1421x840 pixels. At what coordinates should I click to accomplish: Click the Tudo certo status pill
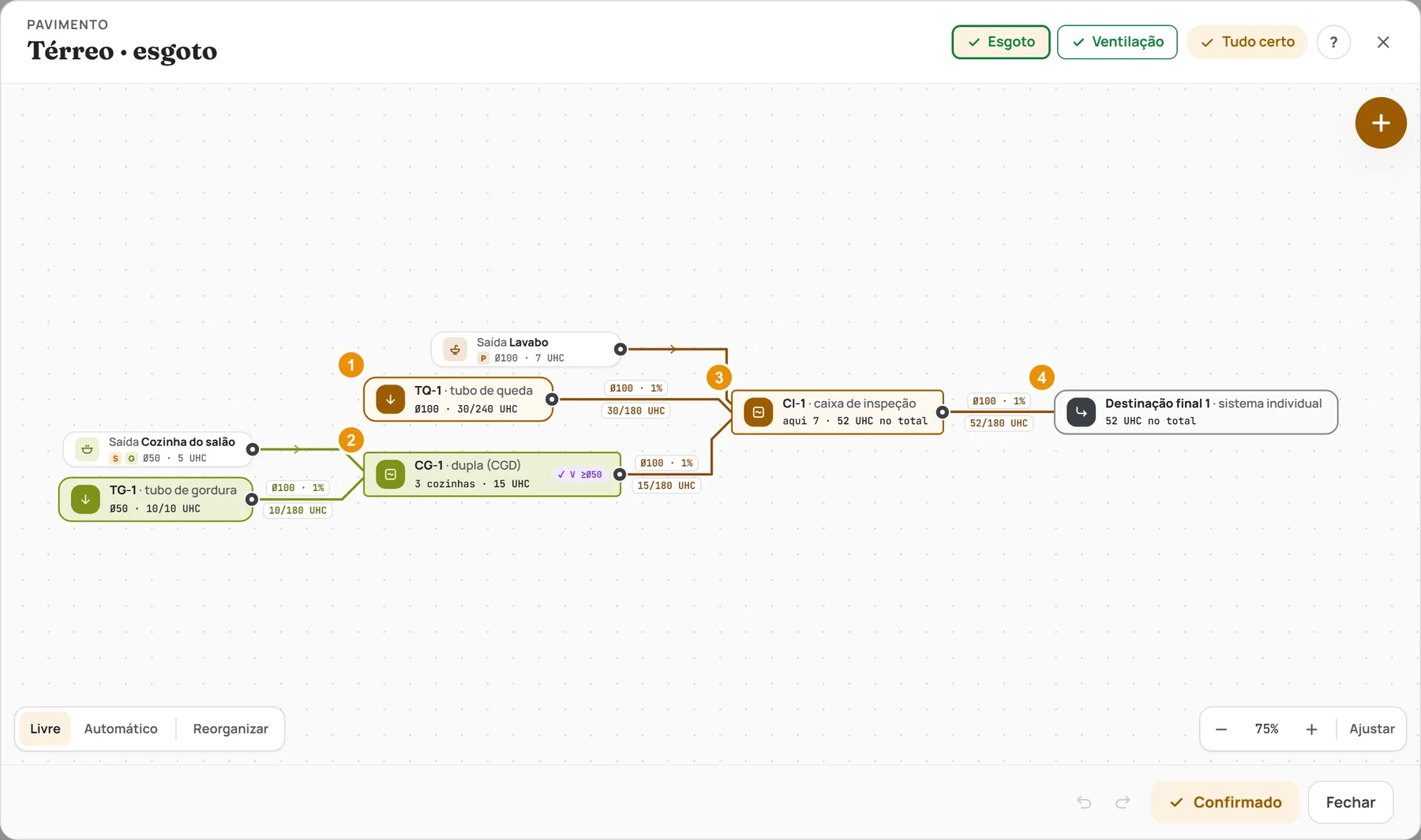pyautogui.click(x=1247, y=42)
